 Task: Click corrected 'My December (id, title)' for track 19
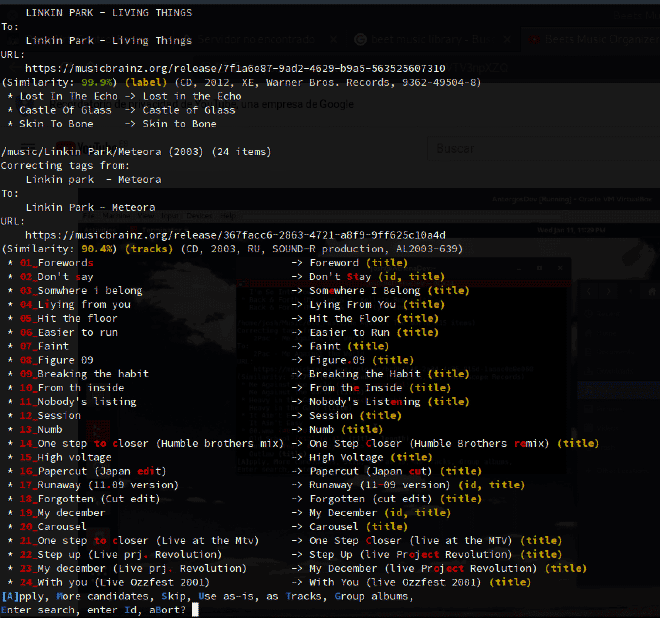click(x=380, y=513)
